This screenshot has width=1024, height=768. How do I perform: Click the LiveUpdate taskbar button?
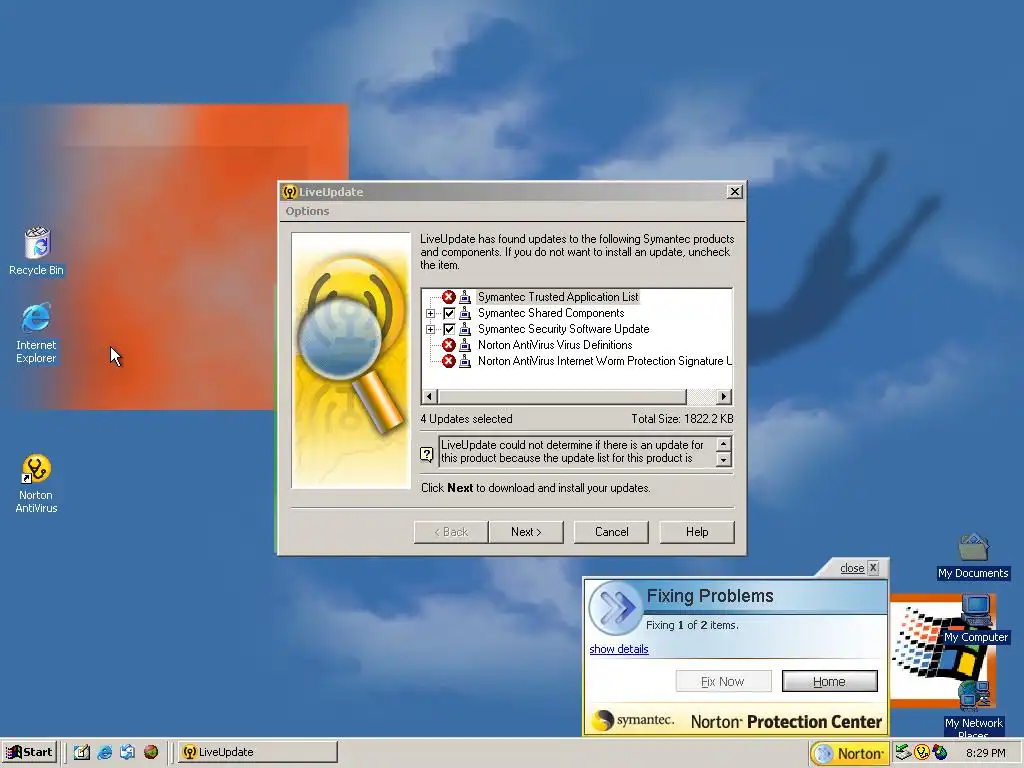pyautogui.click(x=258, y=752)
